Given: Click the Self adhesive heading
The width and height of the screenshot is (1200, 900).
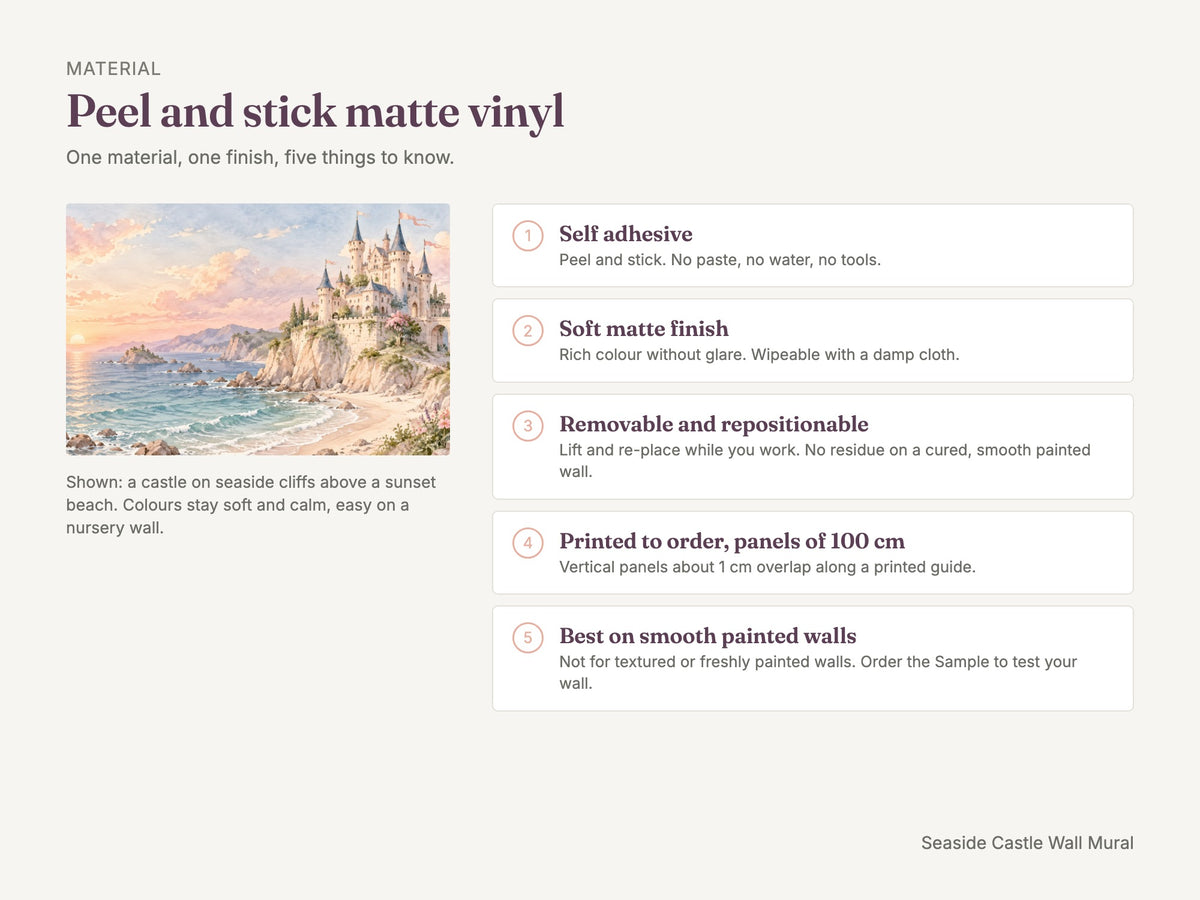Looking at the screenshot, I should tap(626, 234).
